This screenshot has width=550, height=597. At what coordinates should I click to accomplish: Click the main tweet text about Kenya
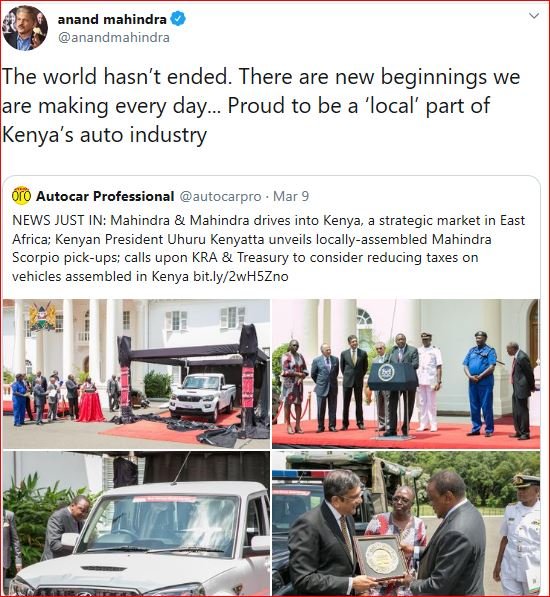point(261,105)
